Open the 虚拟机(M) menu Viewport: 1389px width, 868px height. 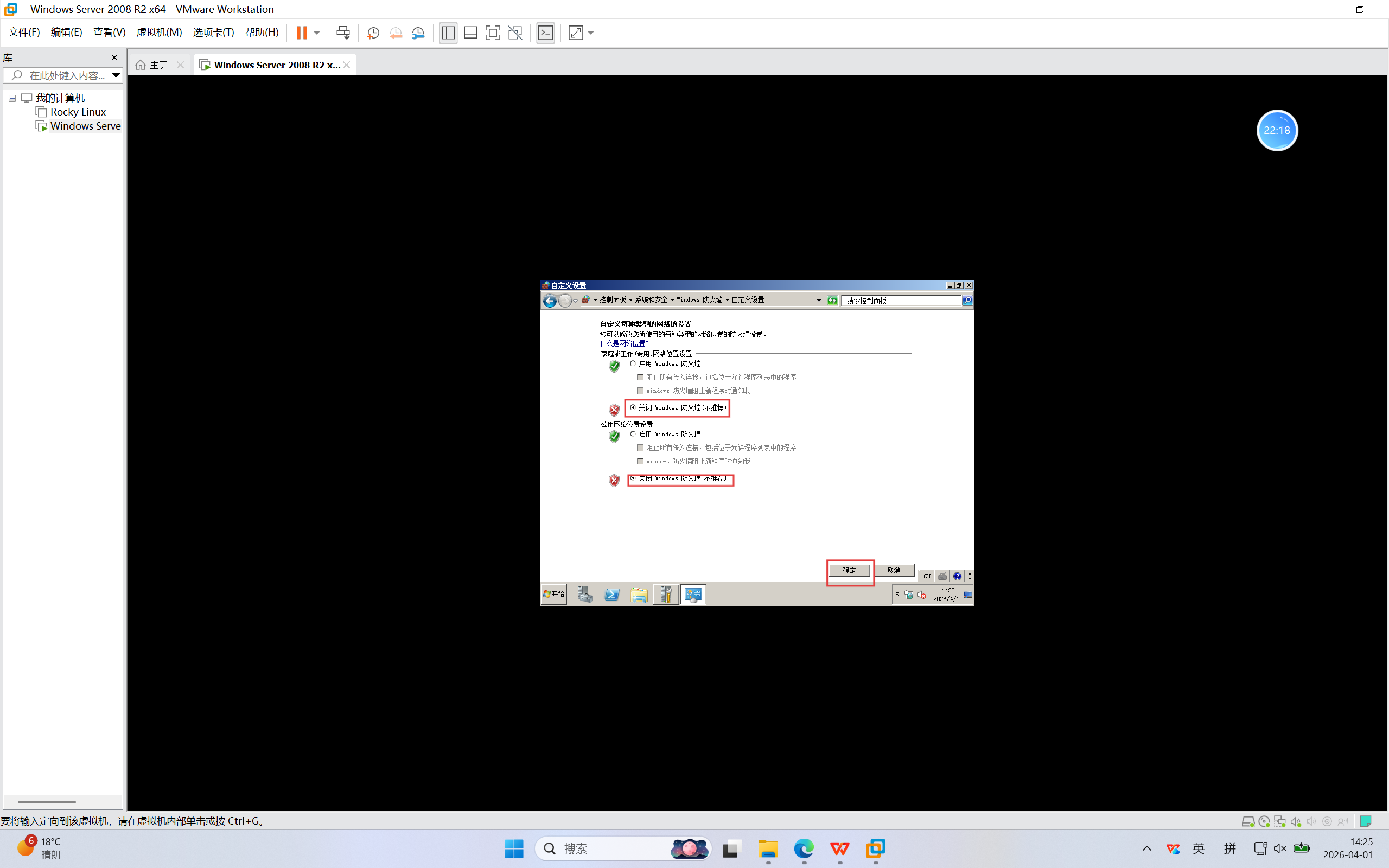click(x=158, y=33)
